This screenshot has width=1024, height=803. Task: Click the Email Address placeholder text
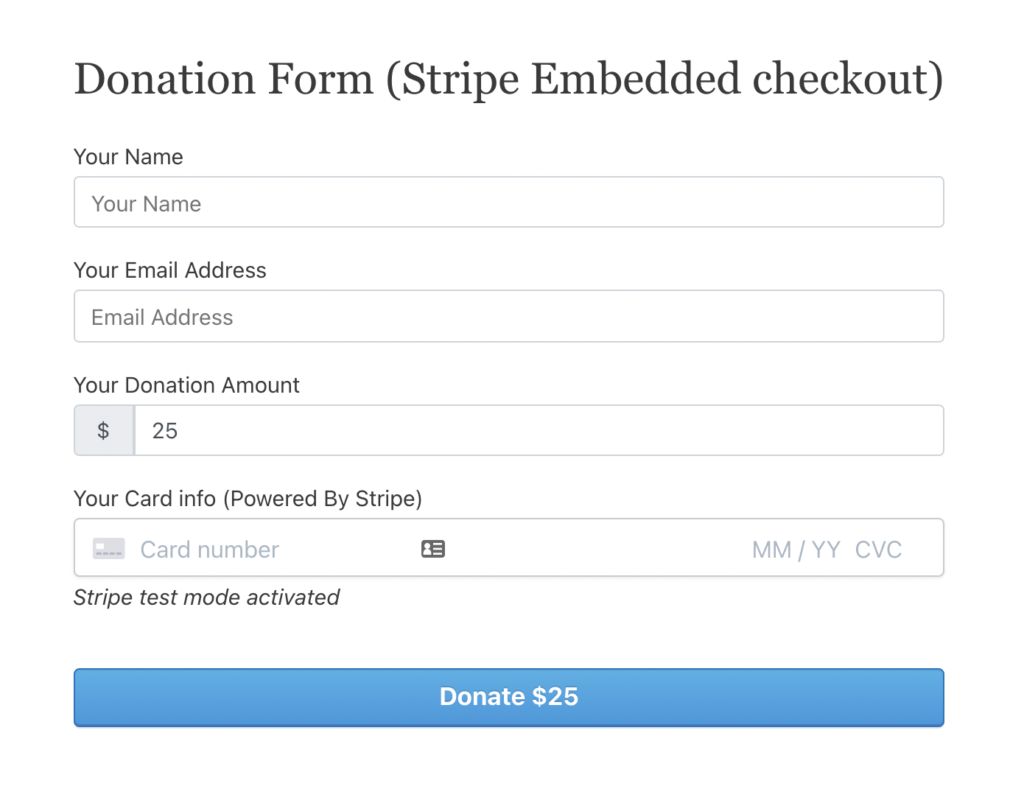[162, 317]
